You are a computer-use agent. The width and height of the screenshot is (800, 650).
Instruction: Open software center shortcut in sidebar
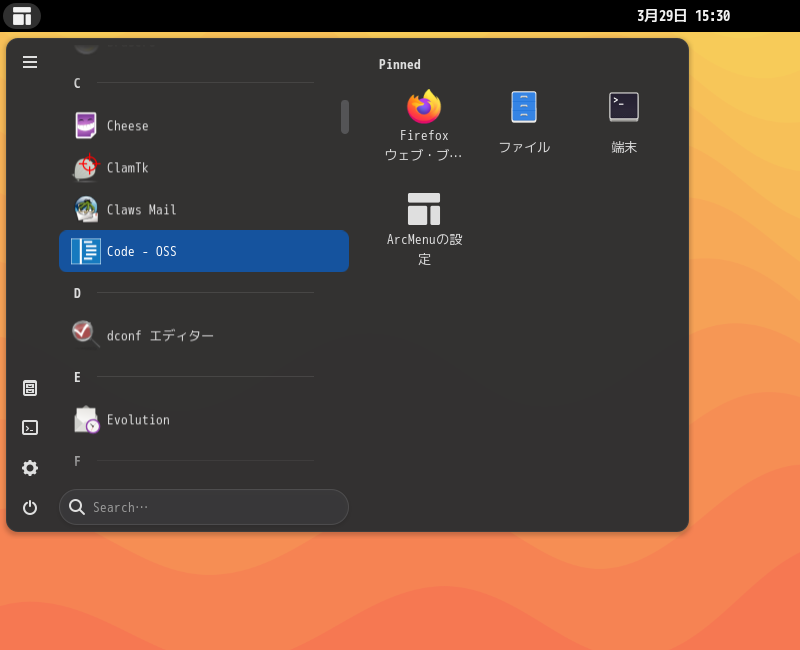[30, 388]
